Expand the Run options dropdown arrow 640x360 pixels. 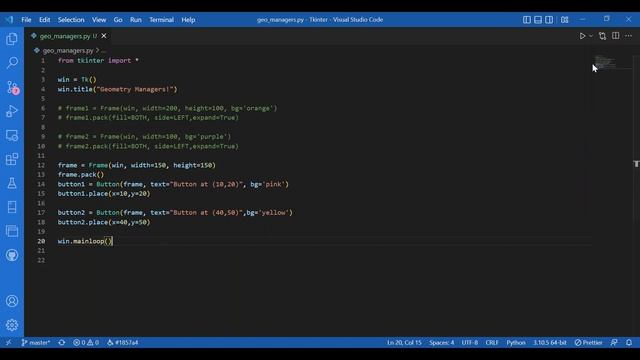[x=591, y=36]
